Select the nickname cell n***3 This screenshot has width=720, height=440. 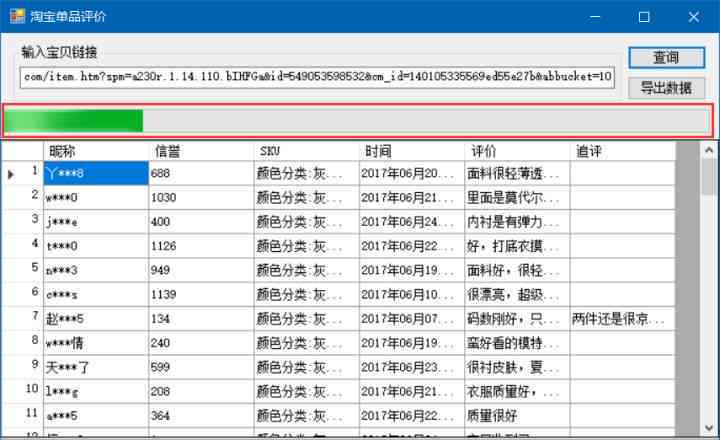coord(96,271)
